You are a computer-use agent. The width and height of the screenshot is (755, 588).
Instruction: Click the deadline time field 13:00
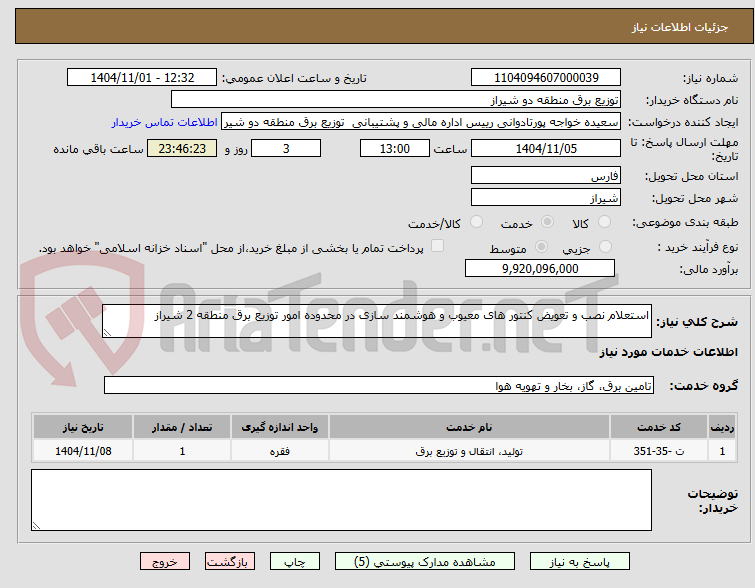click(395, 148)
